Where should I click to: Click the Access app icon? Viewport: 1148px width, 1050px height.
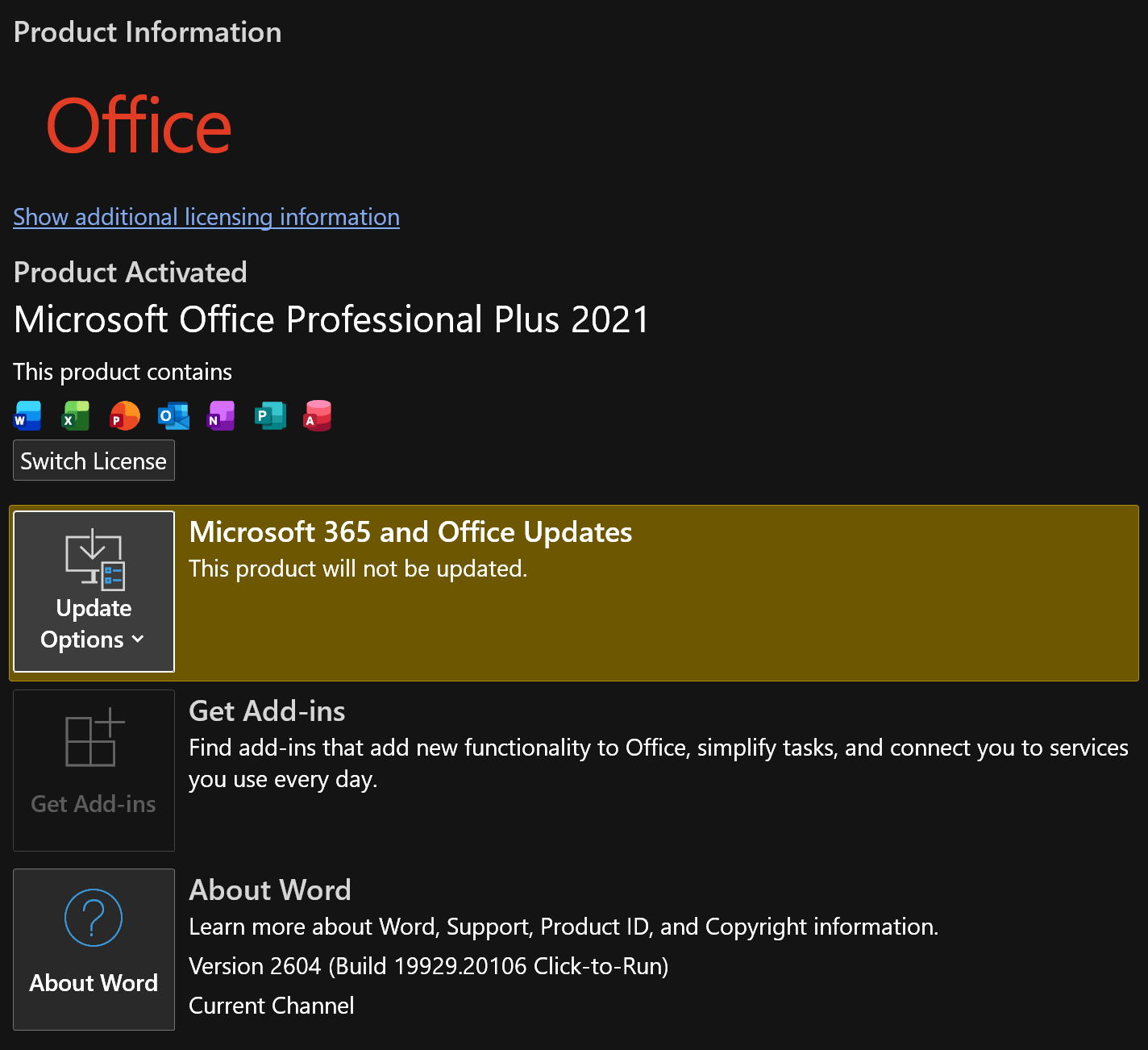pos(318,415)
